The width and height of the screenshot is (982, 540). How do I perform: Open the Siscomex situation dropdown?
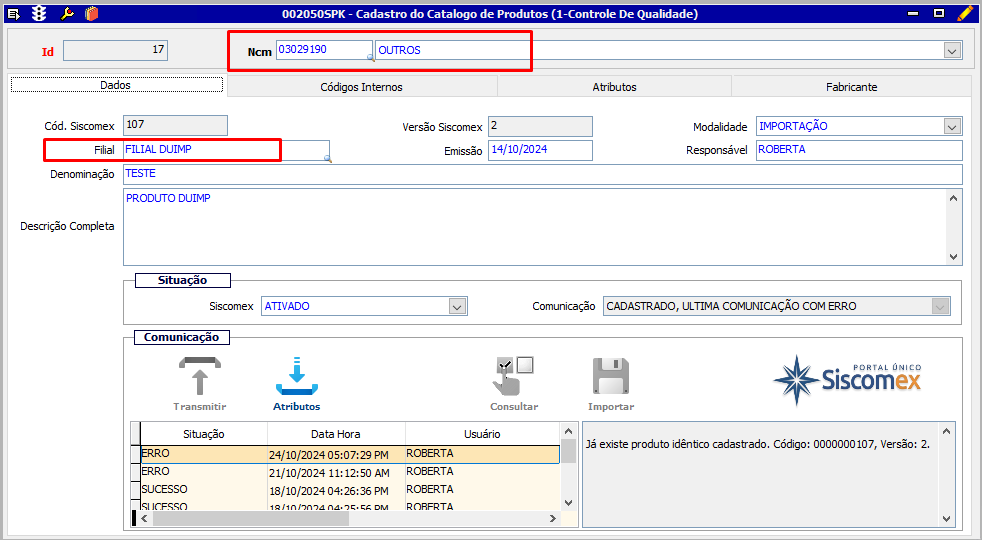pyautogui.click(x=457, y=307)
